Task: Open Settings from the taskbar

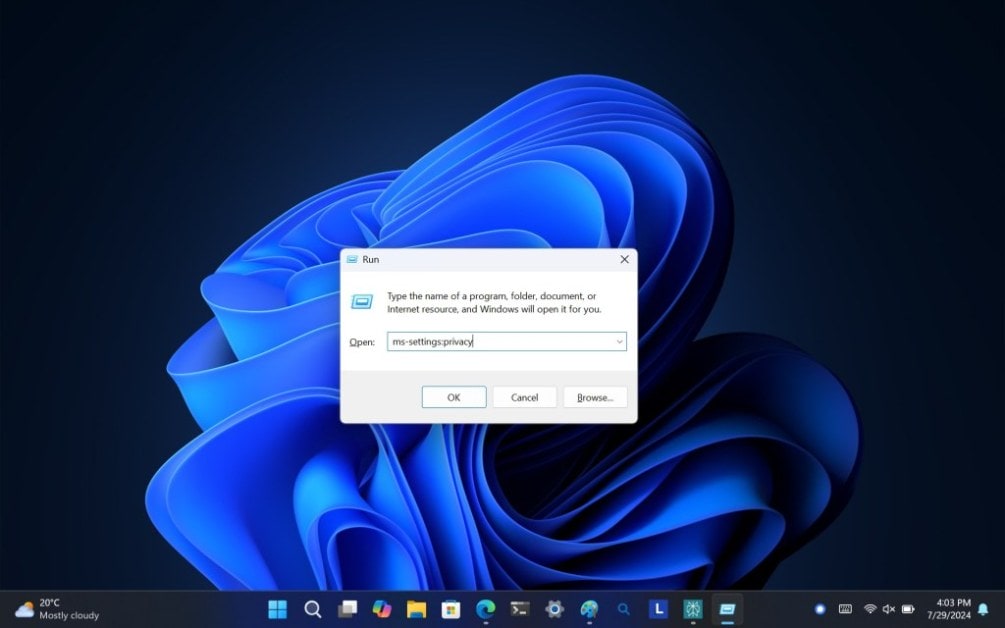Action: 554,609
